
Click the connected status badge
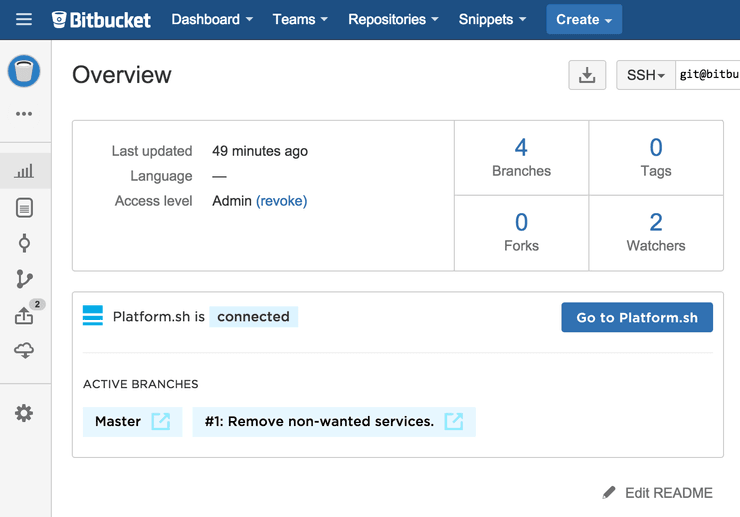[253, 316]
